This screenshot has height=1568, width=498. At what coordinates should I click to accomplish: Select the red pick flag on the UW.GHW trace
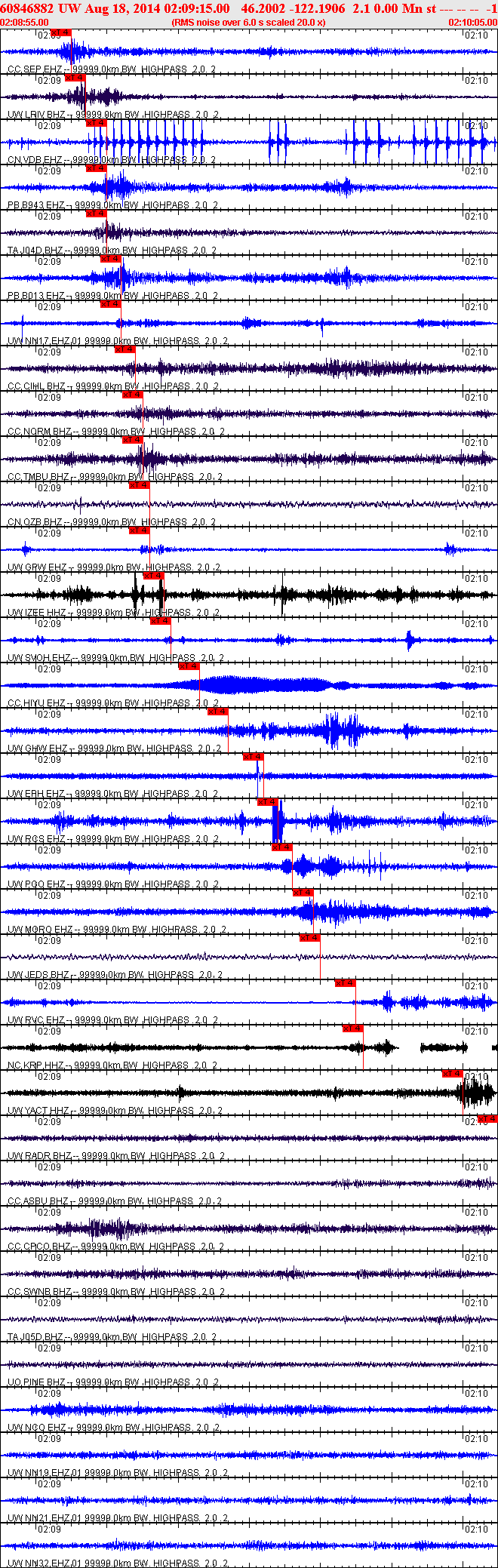pos(217,712)
